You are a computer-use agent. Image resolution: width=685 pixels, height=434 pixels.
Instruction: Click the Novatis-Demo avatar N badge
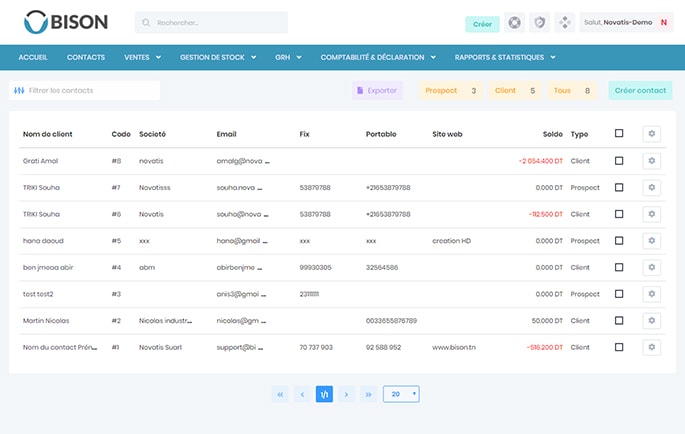click(x=664, y=22)
